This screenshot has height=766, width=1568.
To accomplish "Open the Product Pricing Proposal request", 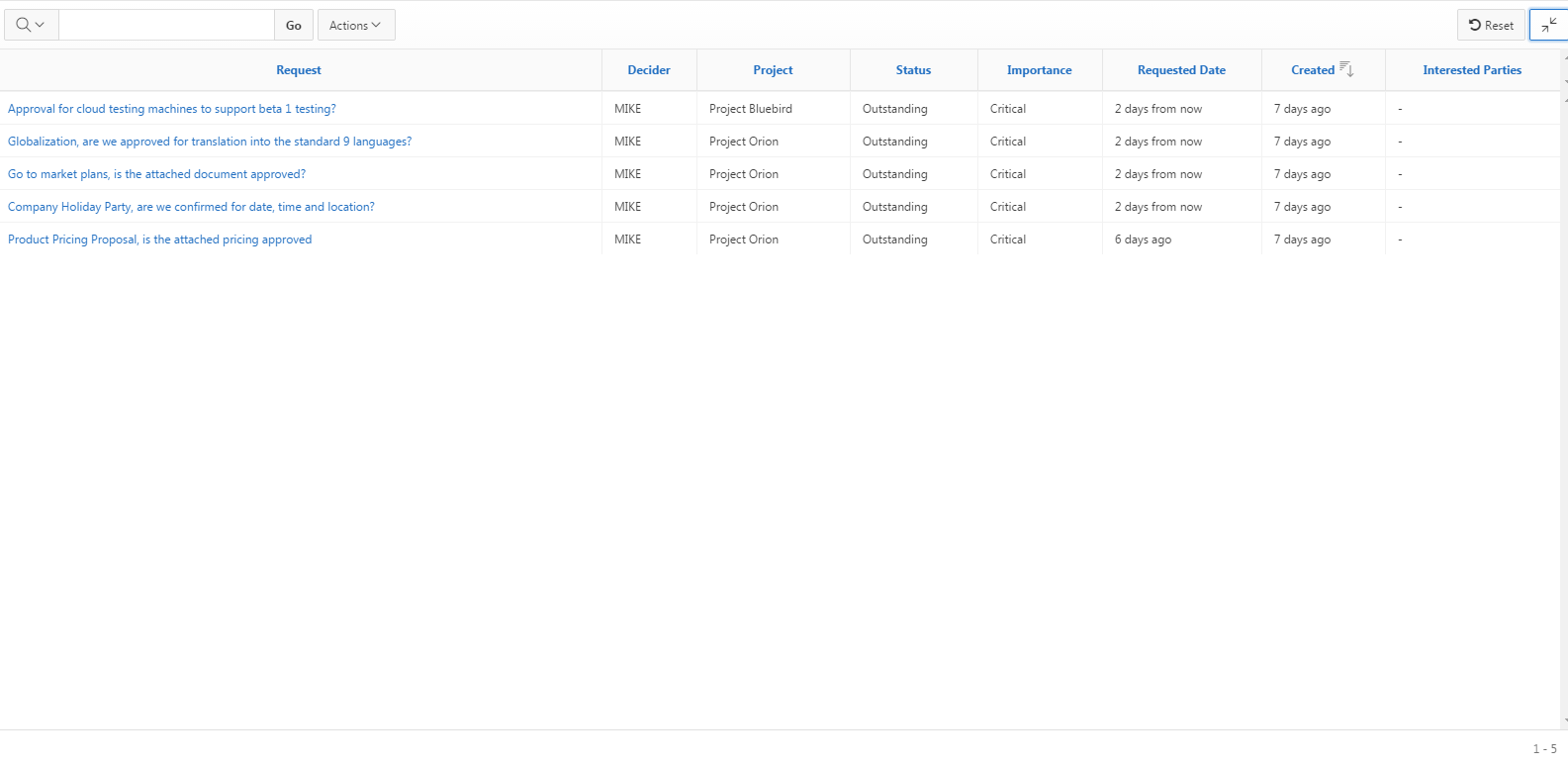I will (159, 239).
